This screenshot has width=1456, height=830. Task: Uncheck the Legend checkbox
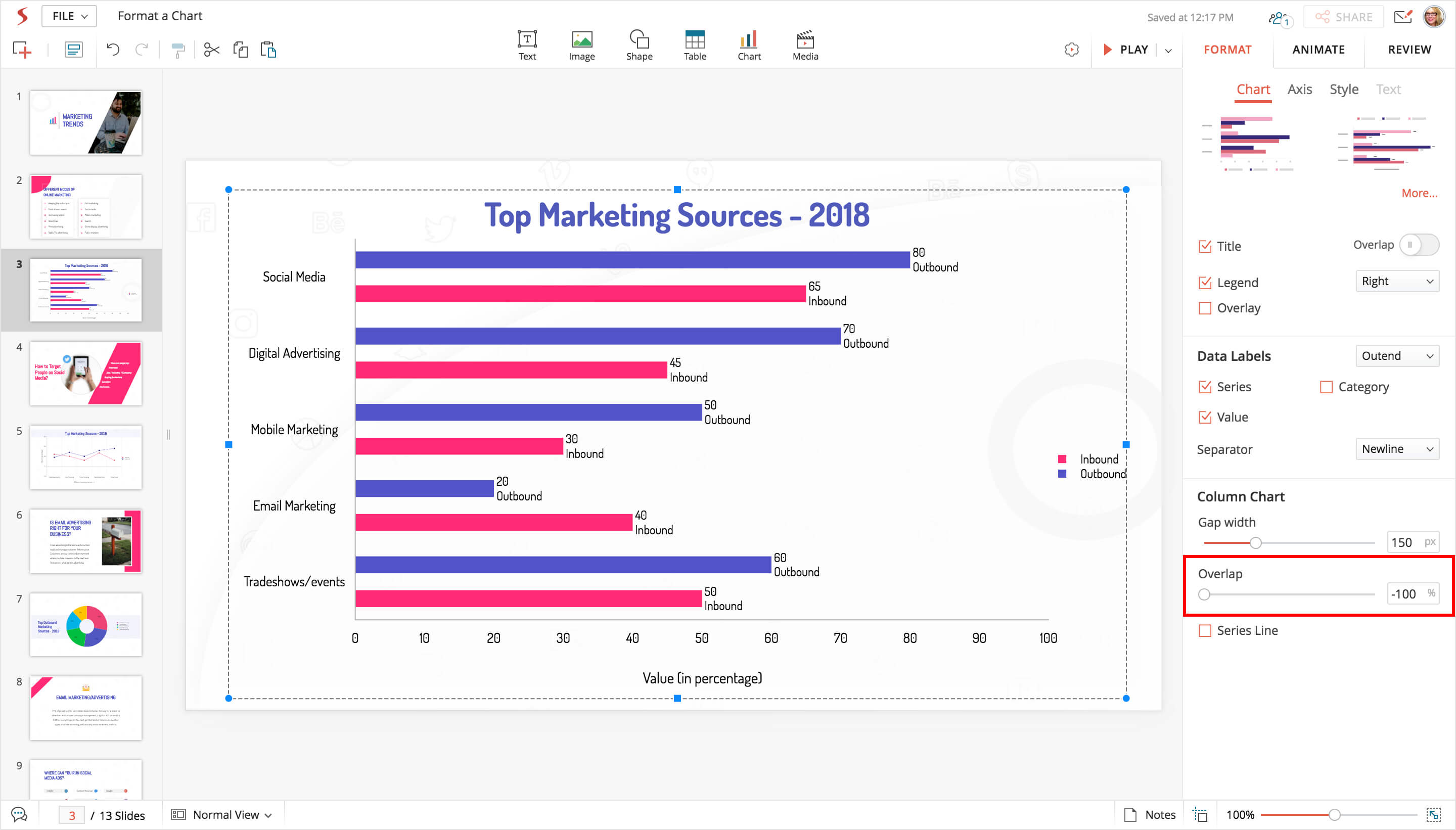[x=1205, y=282]
